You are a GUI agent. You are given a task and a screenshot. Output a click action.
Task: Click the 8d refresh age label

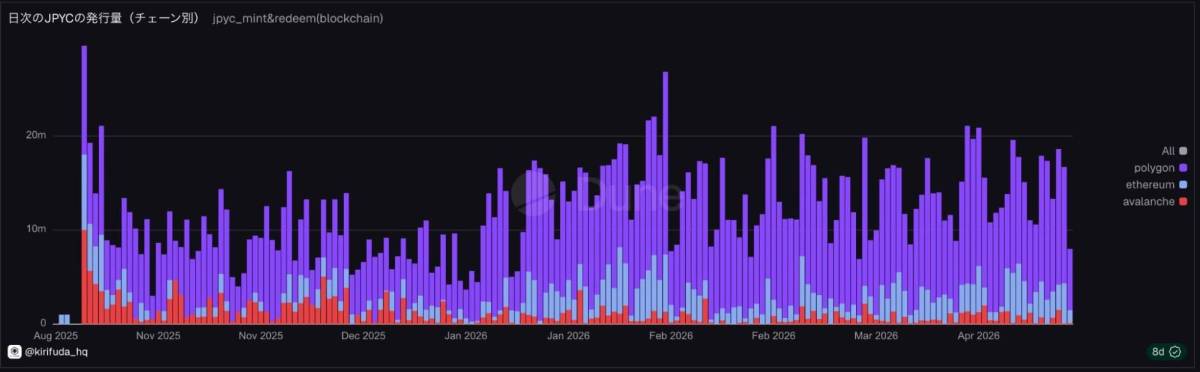(1158, 352)
